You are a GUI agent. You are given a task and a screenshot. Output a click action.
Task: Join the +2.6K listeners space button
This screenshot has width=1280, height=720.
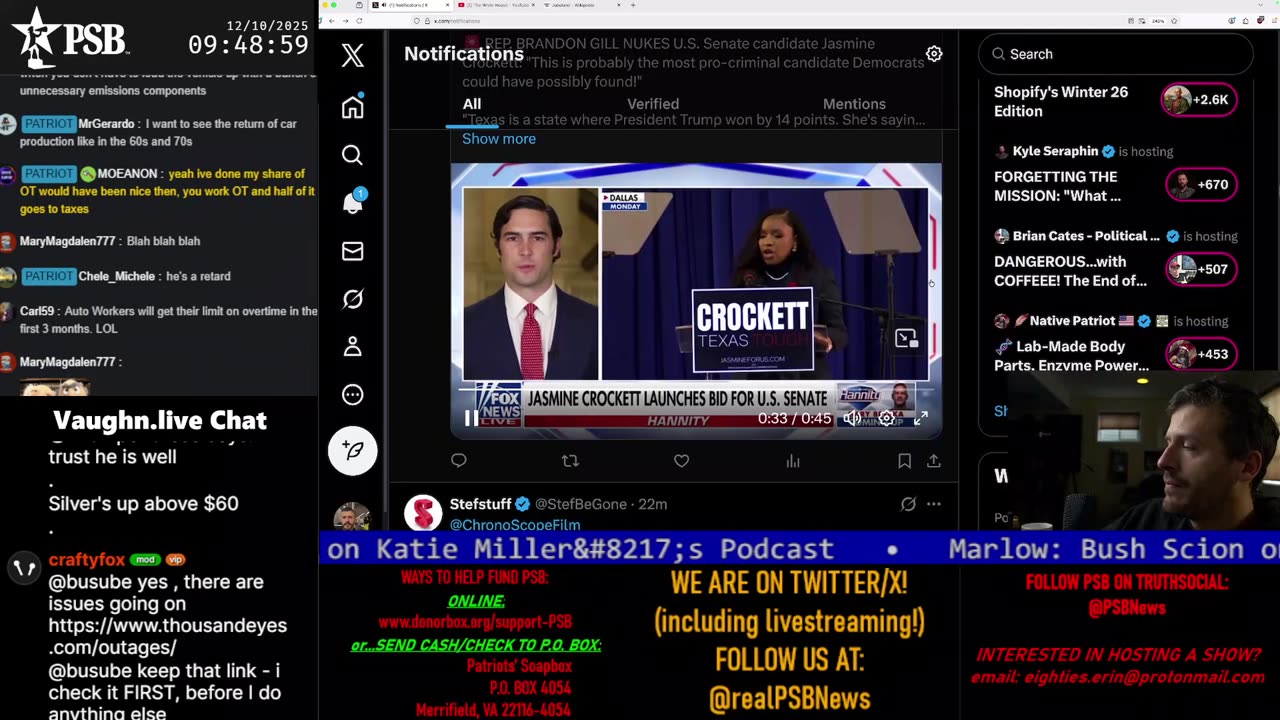pyautogui.click(x=1198, y=100)
